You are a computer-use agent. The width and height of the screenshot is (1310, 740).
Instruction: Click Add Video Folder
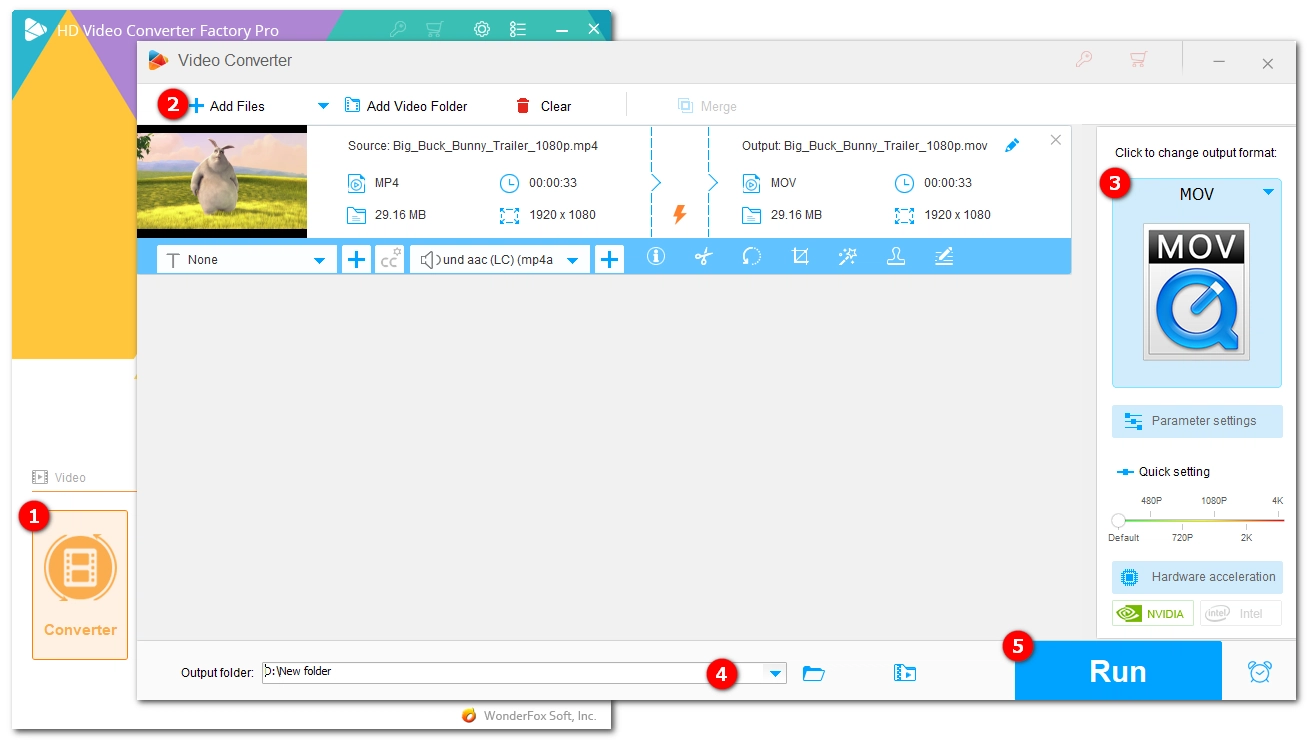pyautogui.click(x=406, y=106)
